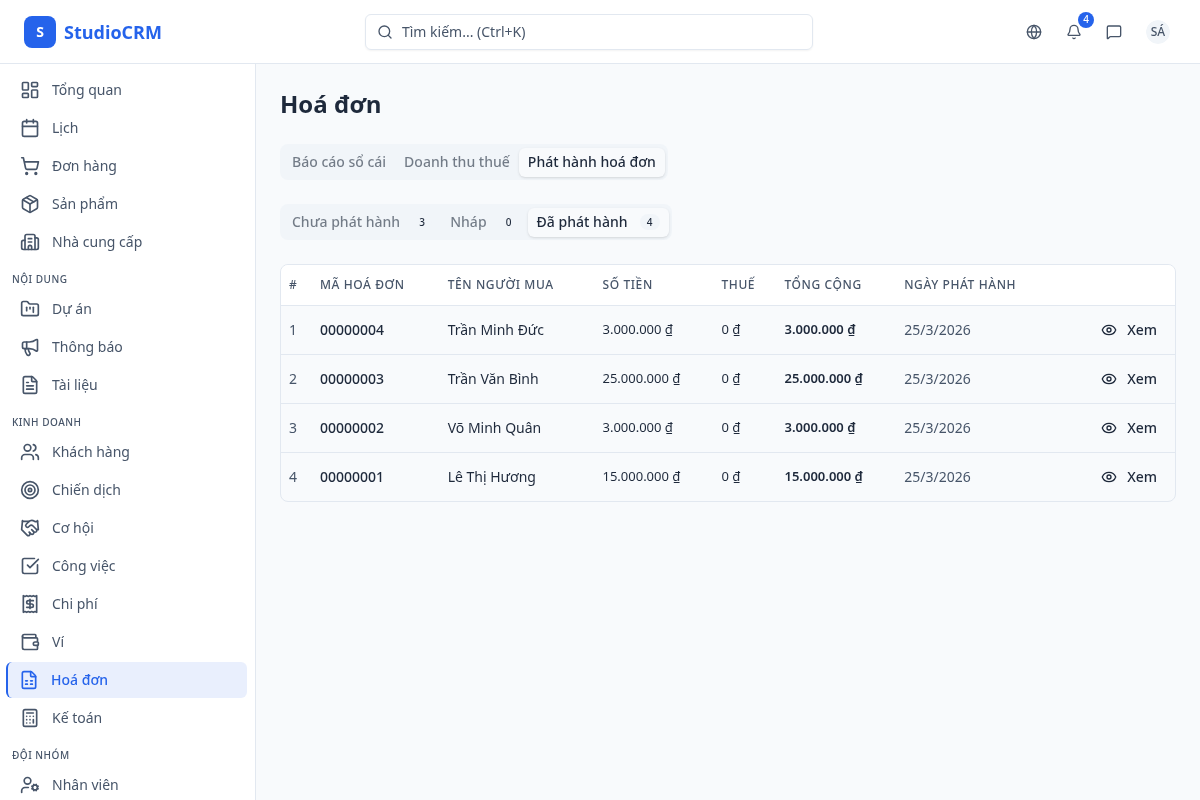Screen dimensions: 1200x800
Task: Switch to Báo cáo sổ cái tab
Action: [339, 162]
